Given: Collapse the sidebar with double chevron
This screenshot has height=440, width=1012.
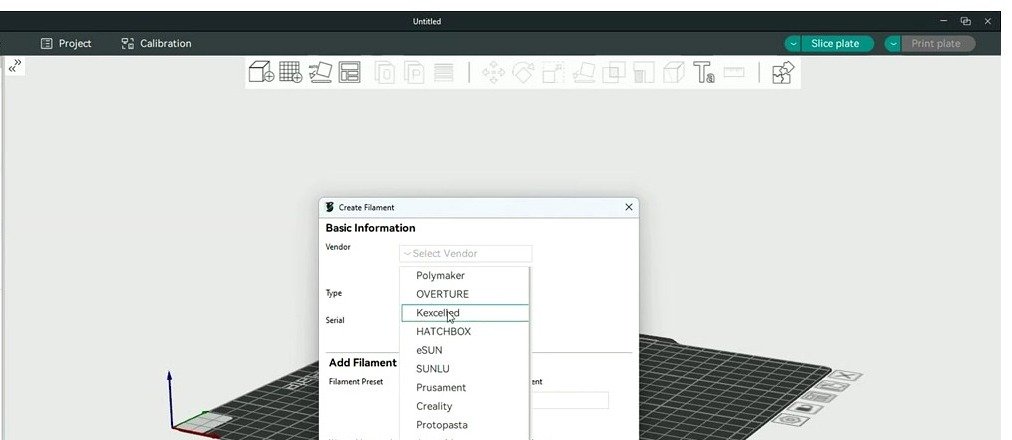Looking at the screenshot, I should [15, 65].
